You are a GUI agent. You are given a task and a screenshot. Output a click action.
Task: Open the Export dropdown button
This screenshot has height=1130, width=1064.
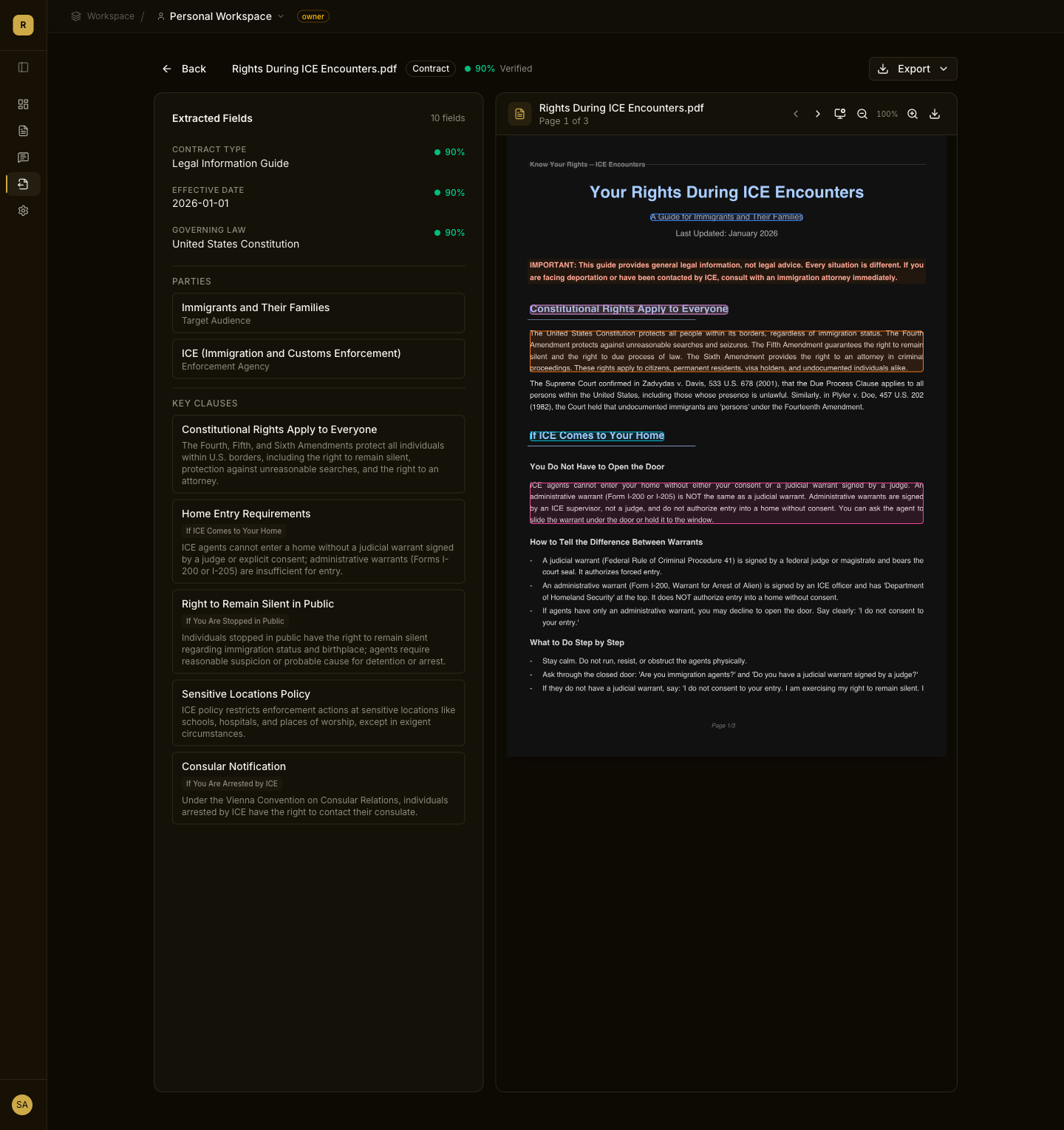[x=913, y=69]
